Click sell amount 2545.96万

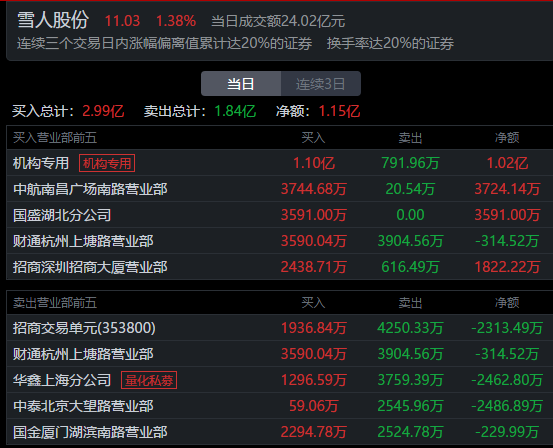click(x=410, y=406)
